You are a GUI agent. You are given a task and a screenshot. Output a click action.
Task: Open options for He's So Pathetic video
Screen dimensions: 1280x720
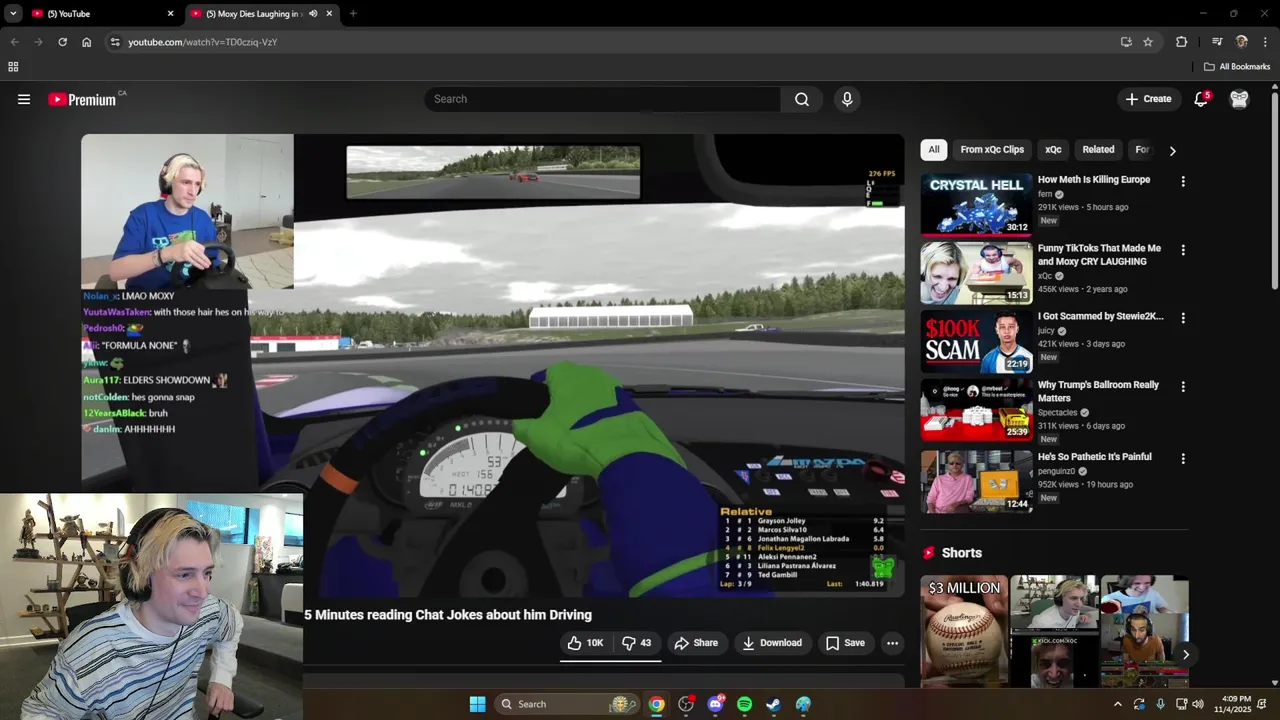[1183, 459]
